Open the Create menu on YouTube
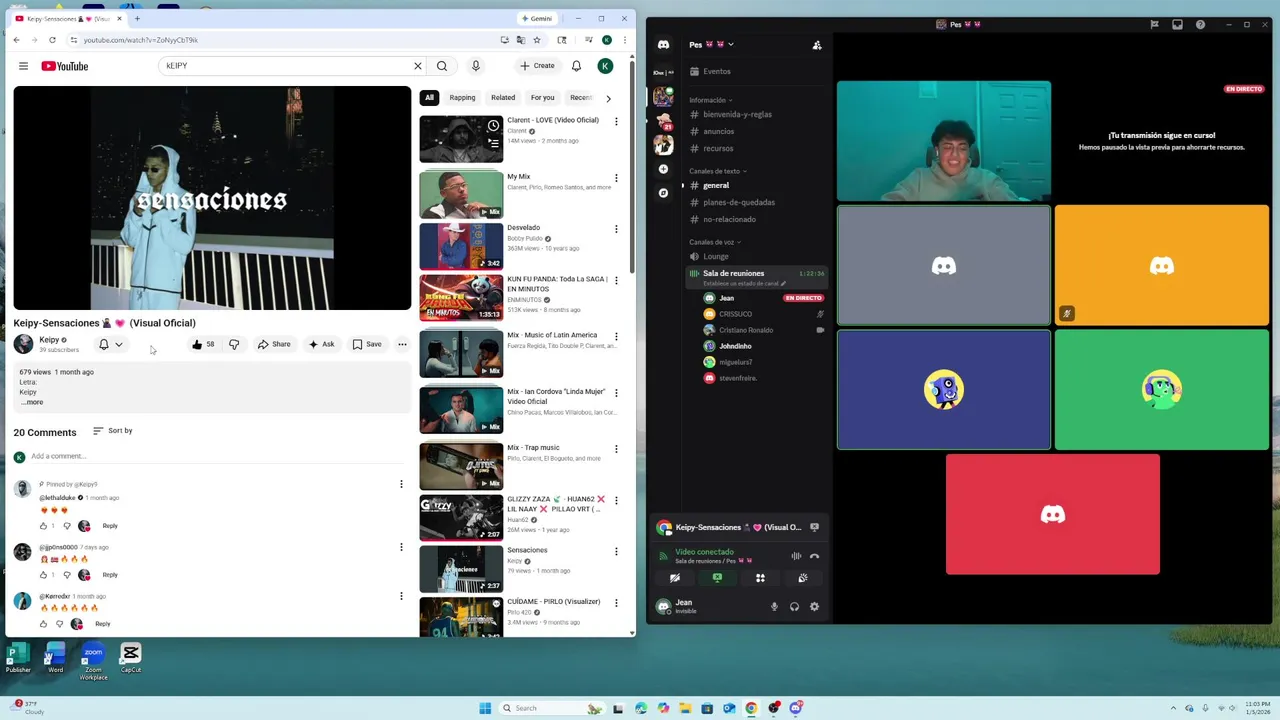This screenshot has width=1280, height=720. coord(537,66)
